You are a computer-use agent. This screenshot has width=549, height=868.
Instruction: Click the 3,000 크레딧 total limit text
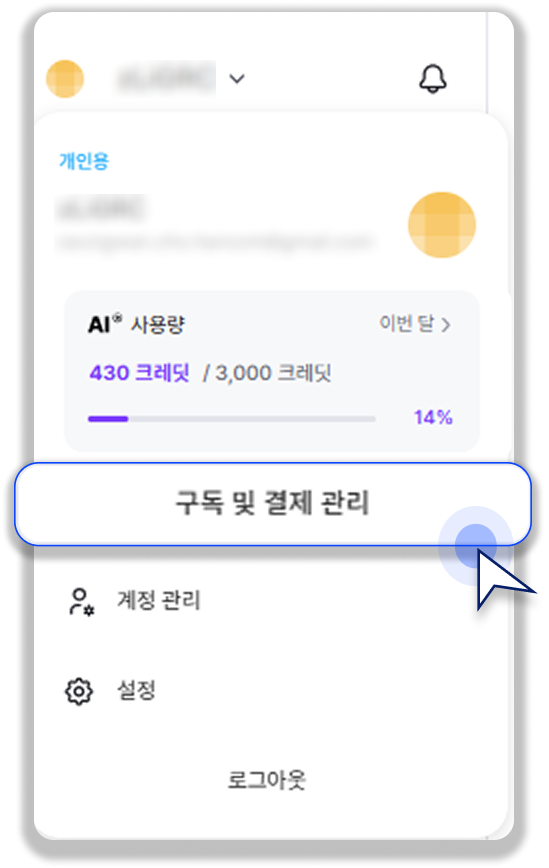pyautogui.click(x=273, y=373)
